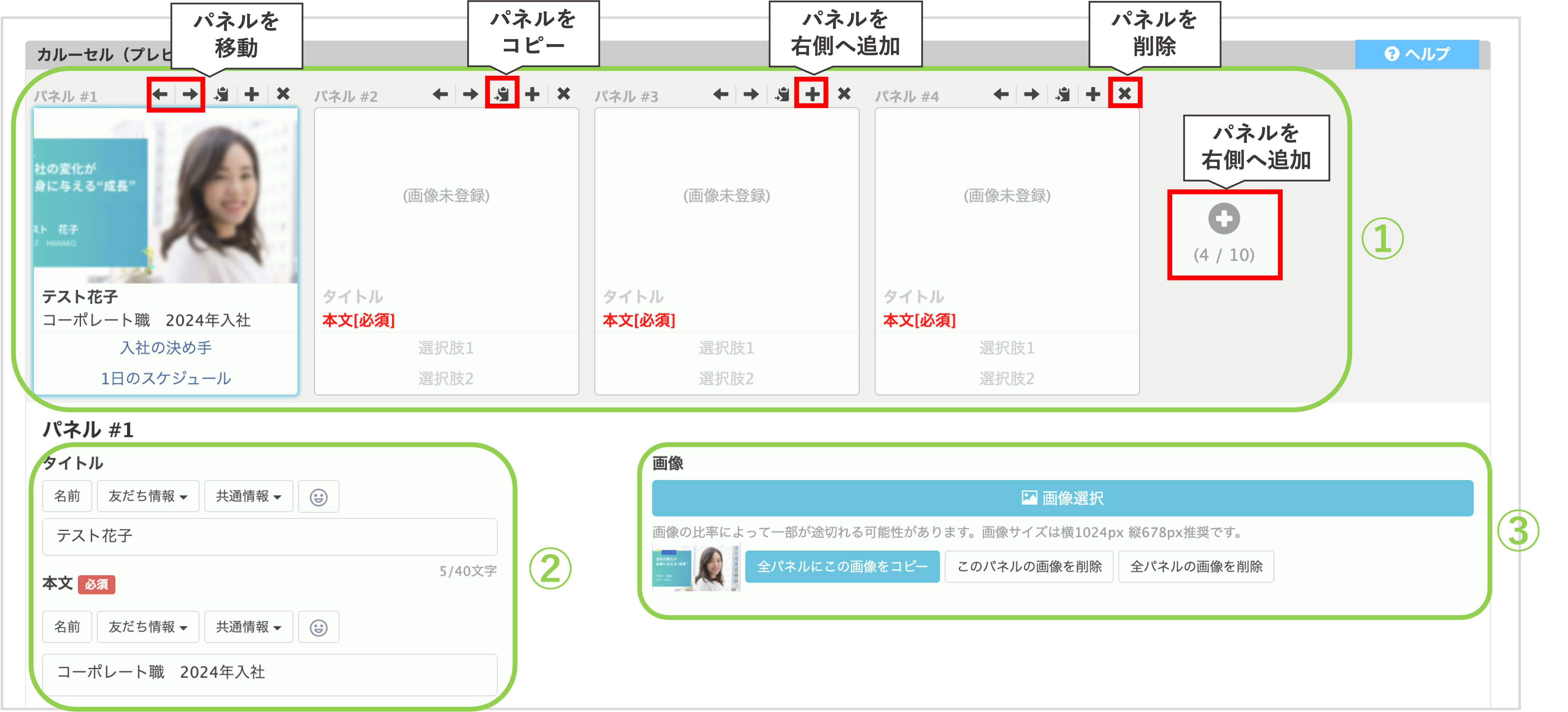Expand 共通情報 dropdown under title
This screenshot has height=712, width=1568.
pos(248,496)
